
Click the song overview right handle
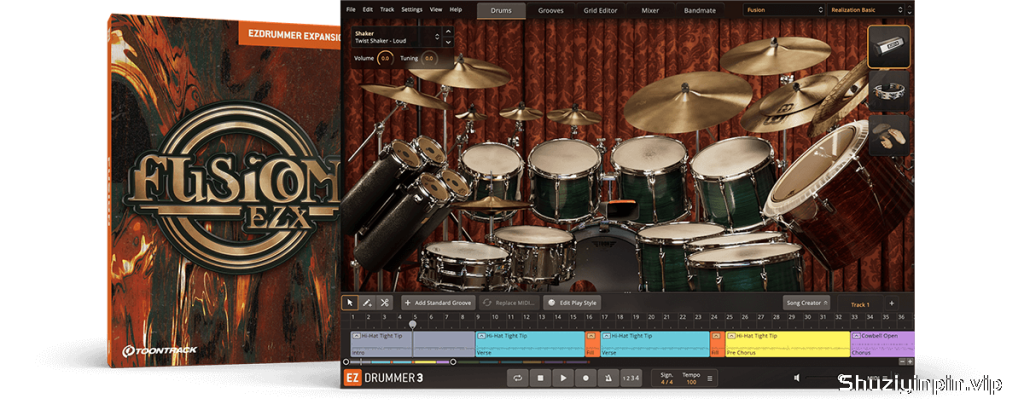[x=453, y=362]
